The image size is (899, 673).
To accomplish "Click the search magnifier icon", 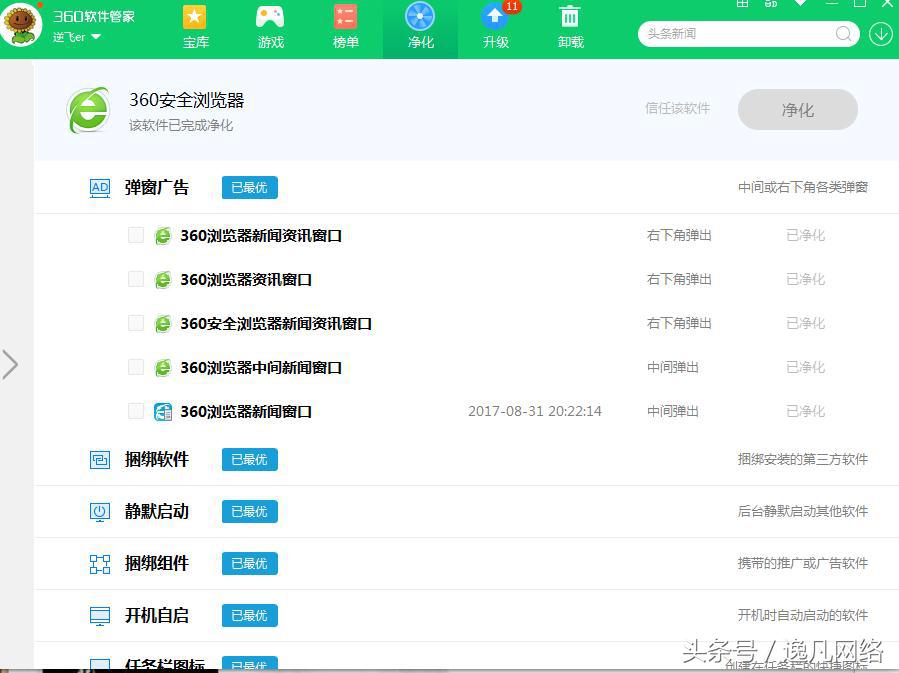I will [843, 34].
